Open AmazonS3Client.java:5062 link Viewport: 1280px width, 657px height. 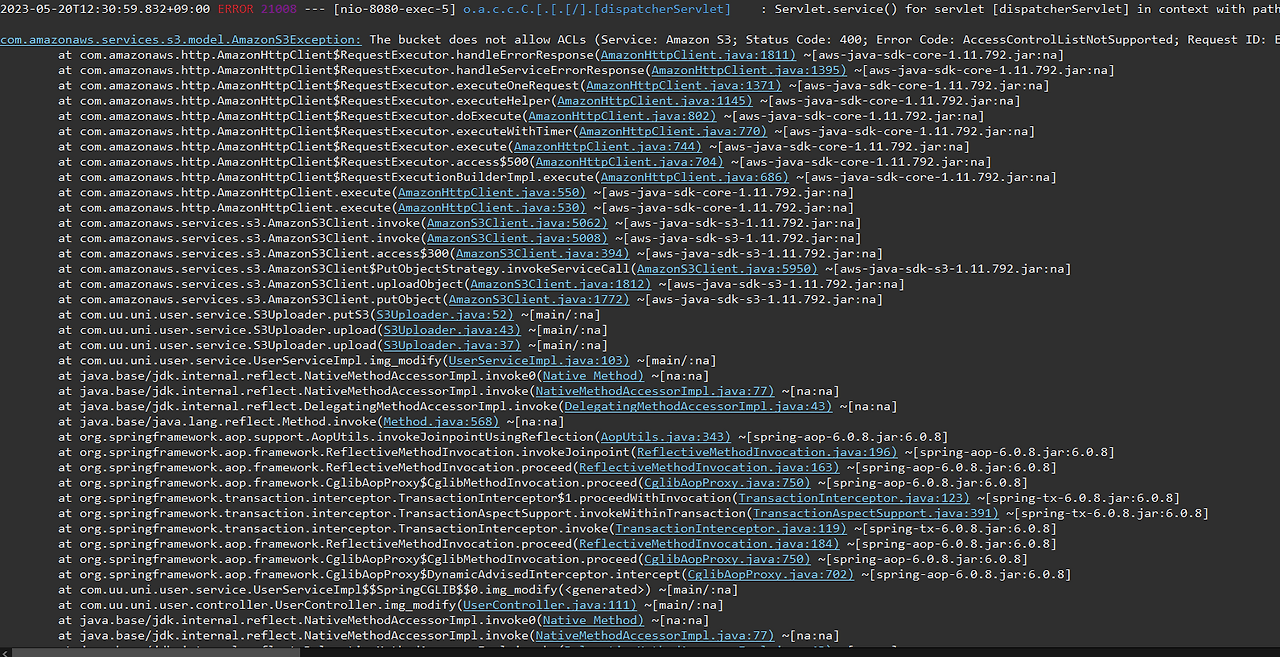516,223
